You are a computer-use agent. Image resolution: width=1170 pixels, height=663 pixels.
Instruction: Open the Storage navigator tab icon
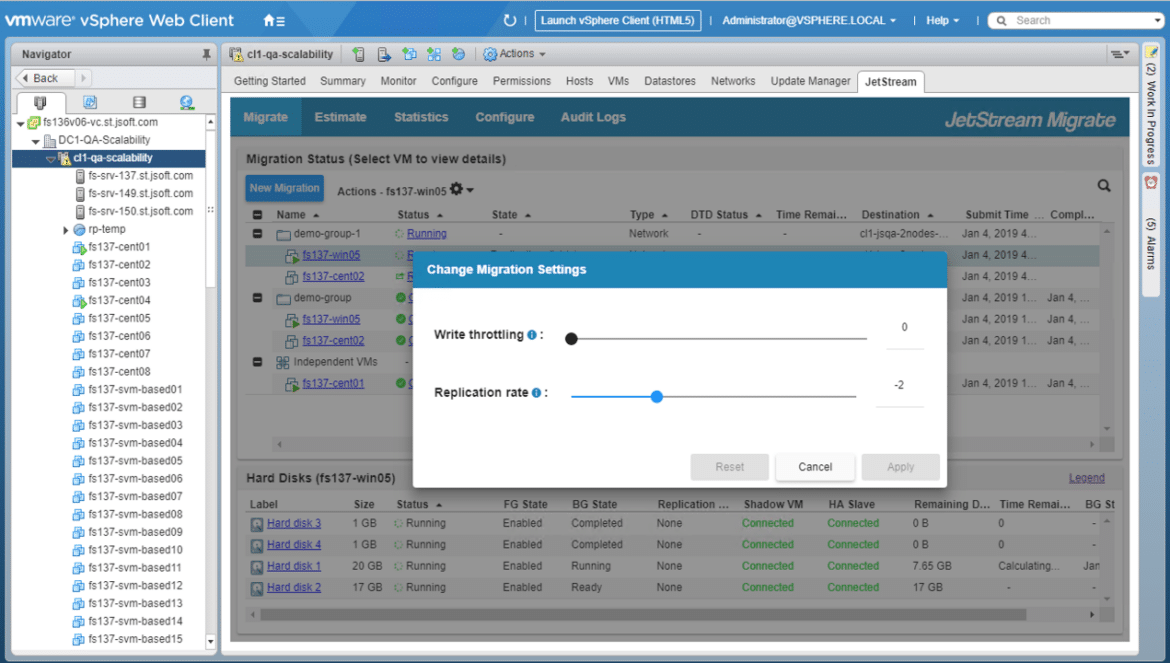pos(139,101)
